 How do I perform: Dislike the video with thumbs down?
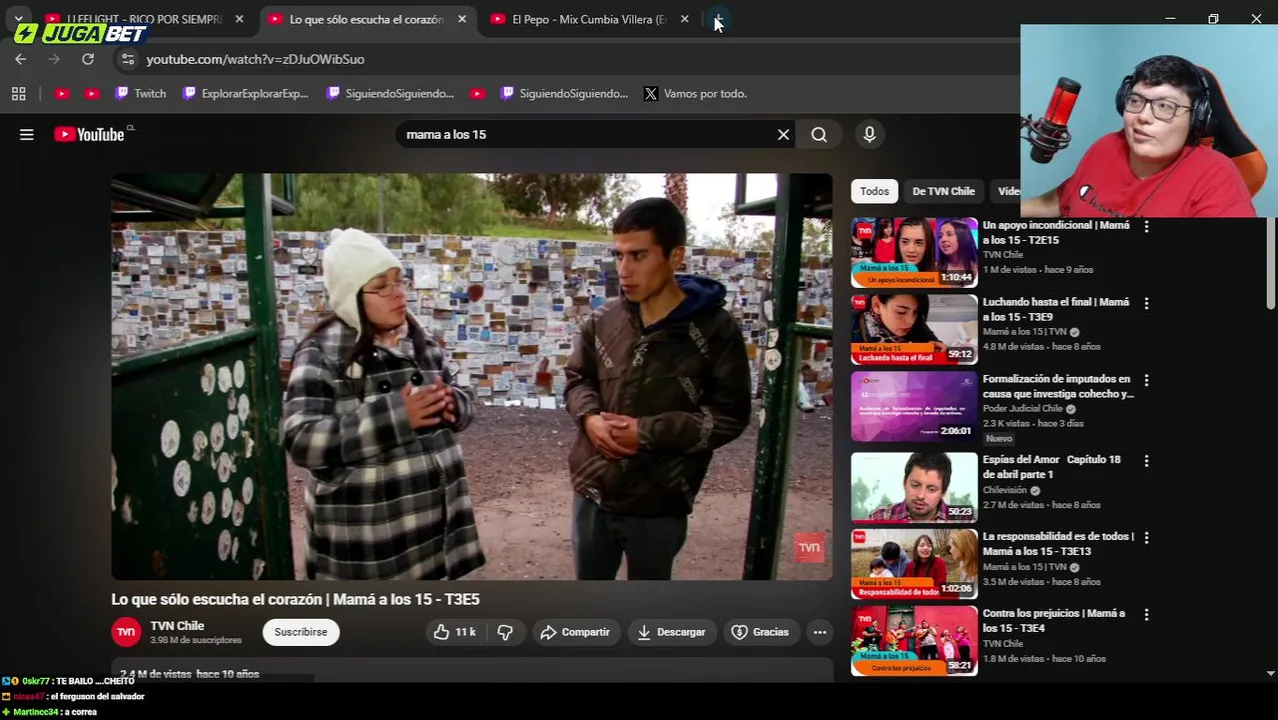tap(505, 632)
